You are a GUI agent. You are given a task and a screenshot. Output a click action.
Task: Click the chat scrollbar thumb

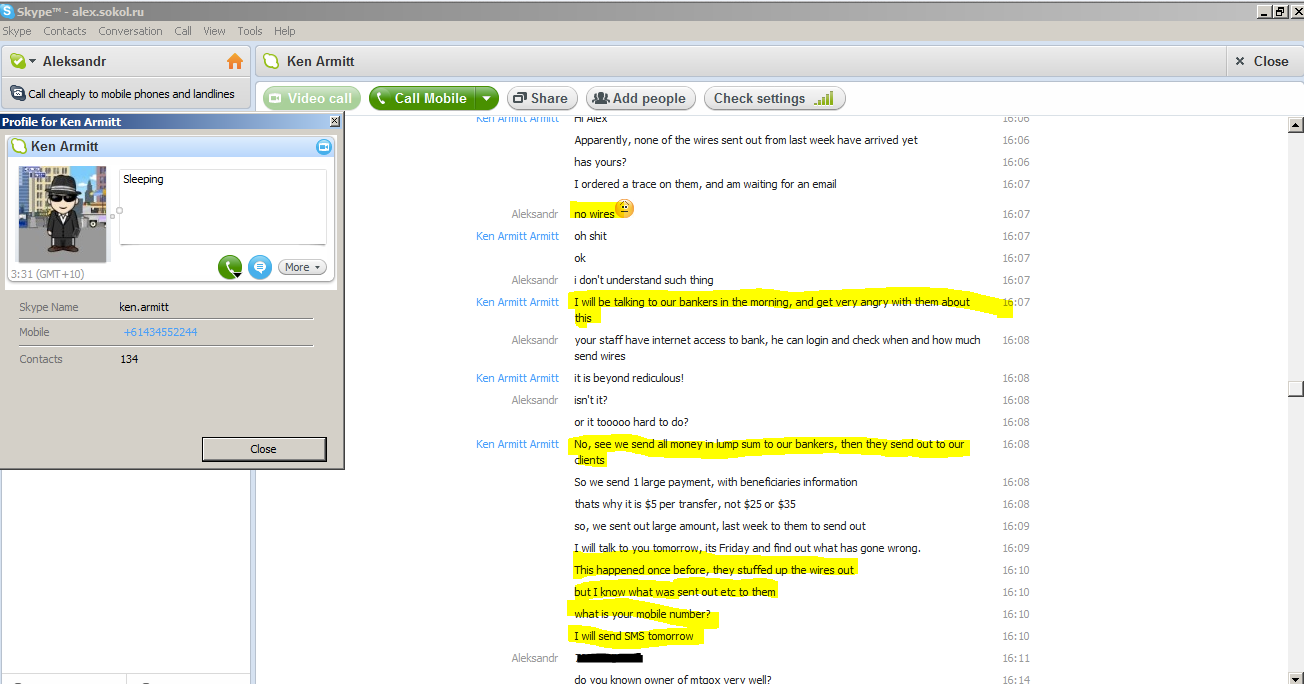click(x=1296, y=389)
